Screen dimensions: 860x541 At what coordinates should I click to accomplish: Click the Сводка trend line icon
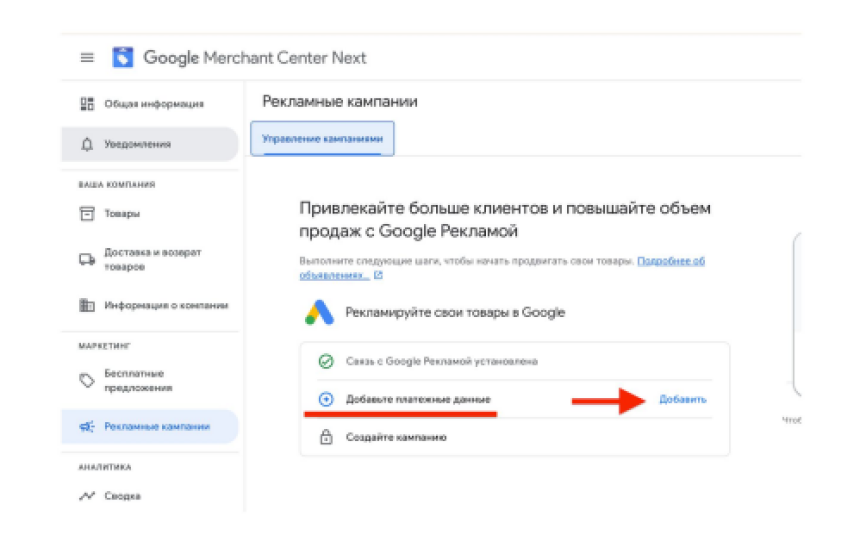87,496
